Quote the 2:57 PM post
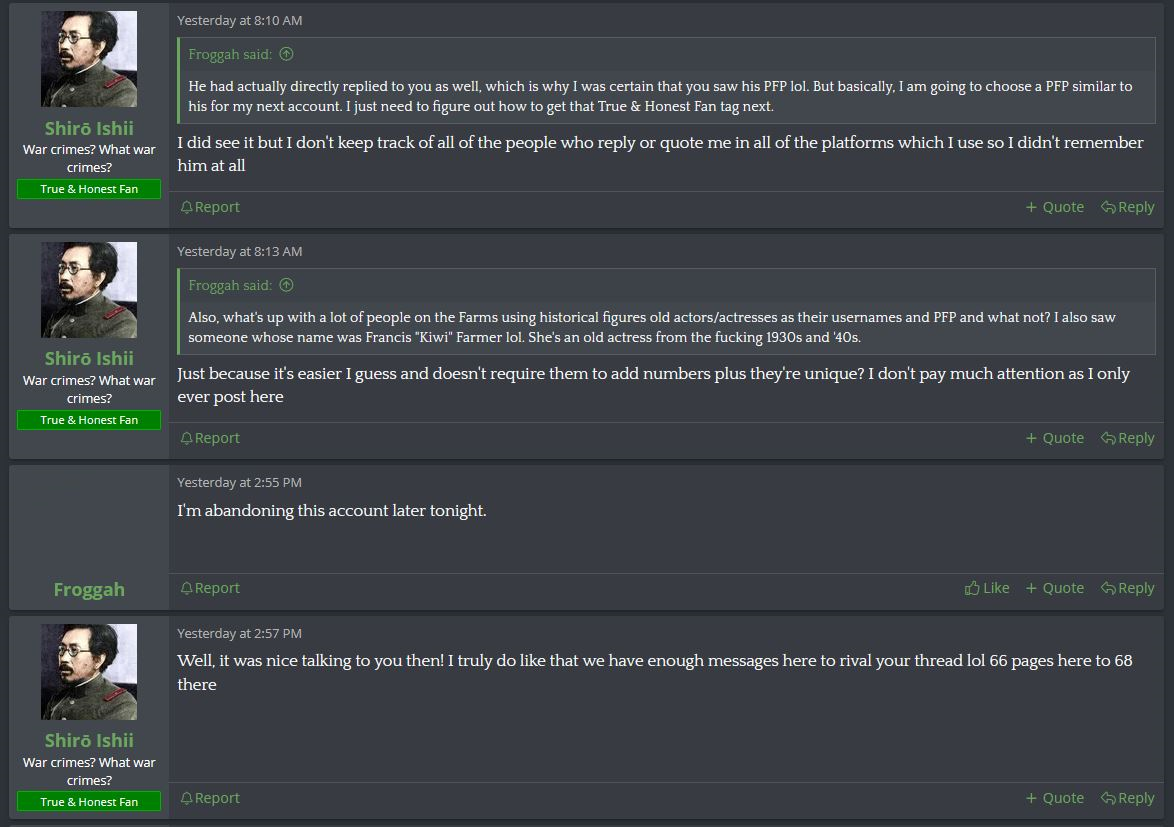The height and width of the screenshot is (827, 1174). coord(1055,798)
